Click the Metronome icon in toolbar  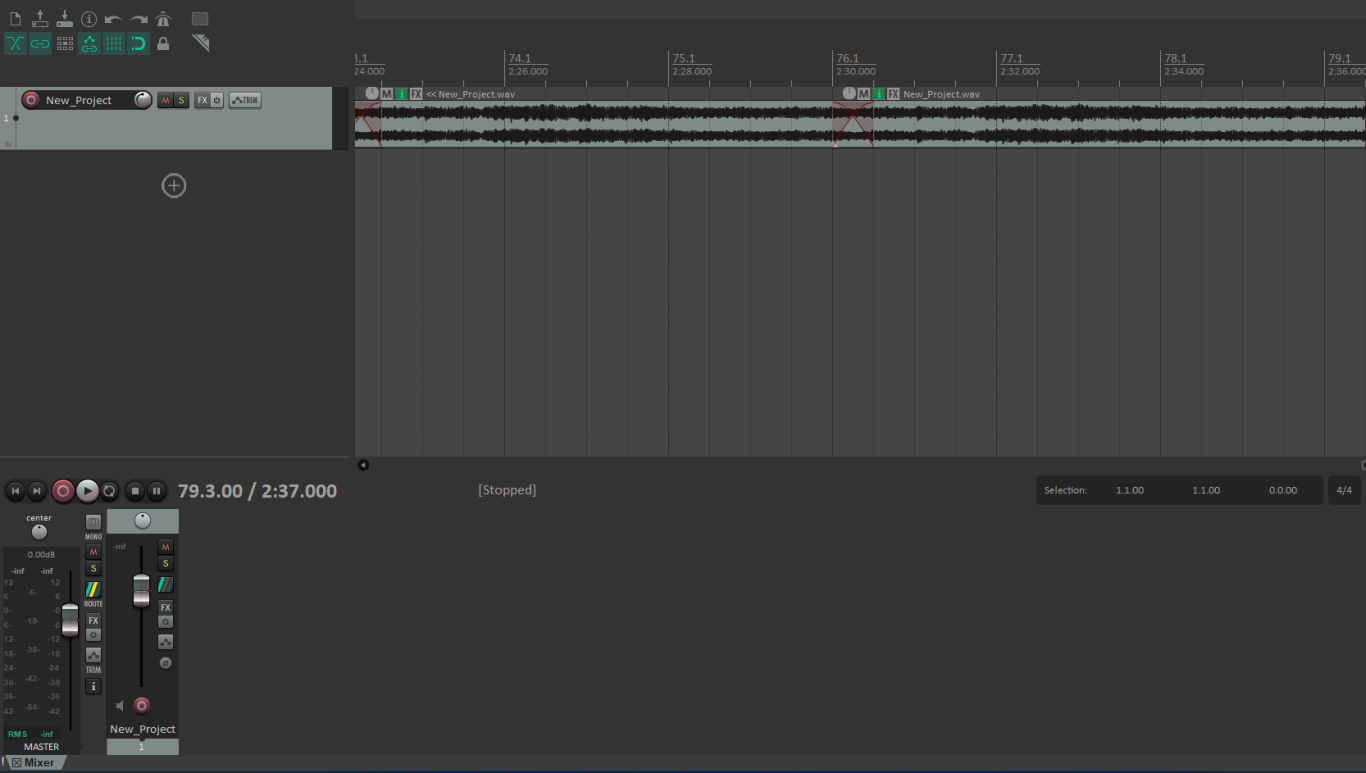tap(163, 19)
